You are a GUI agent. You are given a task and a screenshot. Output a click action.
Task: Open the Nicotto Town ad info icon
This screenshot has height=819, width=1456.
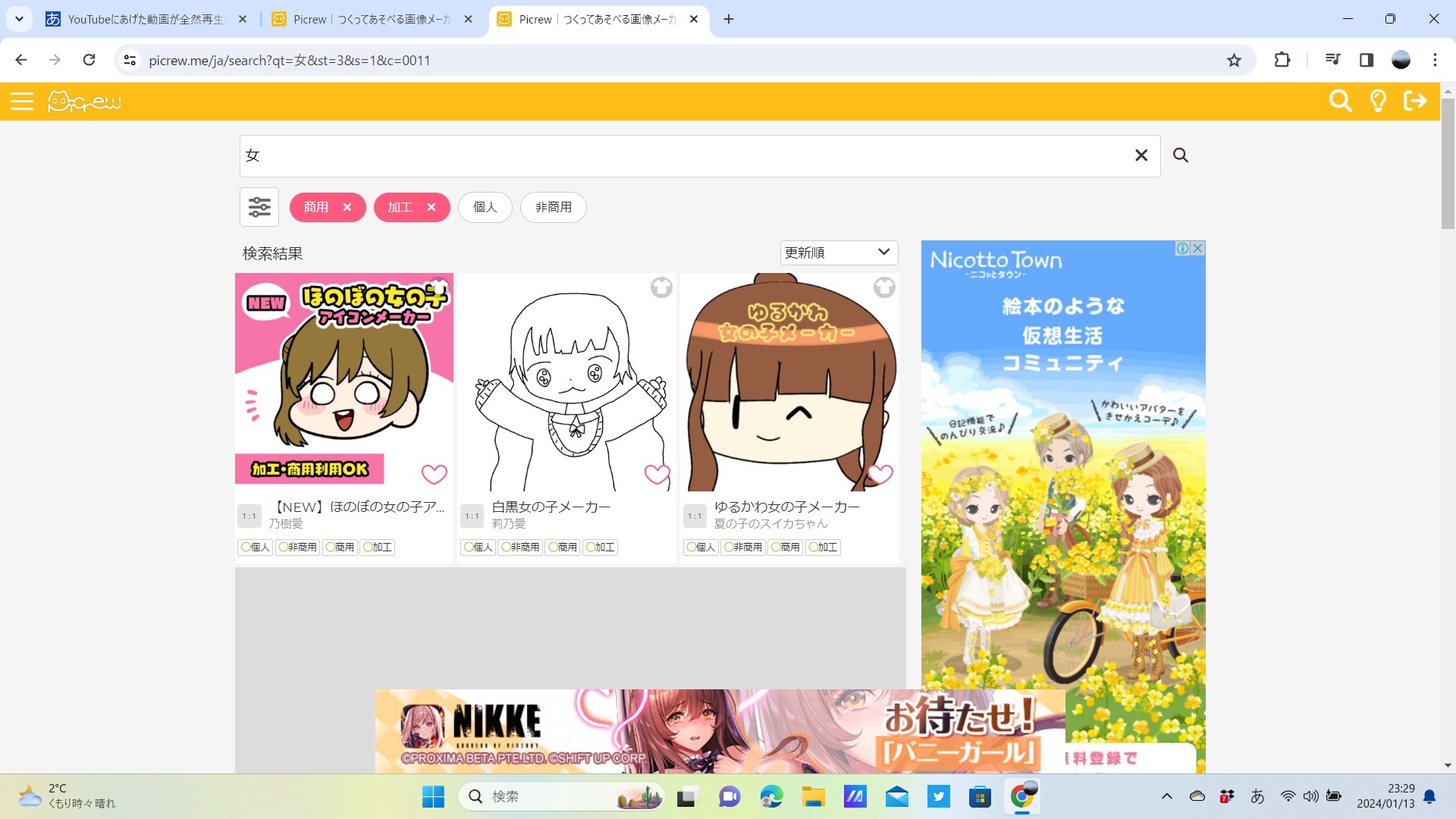[x=1182, y=248]
